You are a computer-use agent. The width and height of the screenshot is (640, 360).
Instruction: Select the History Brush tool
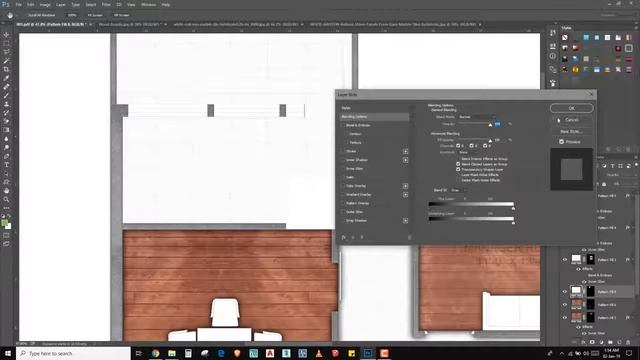pos(6,113)
